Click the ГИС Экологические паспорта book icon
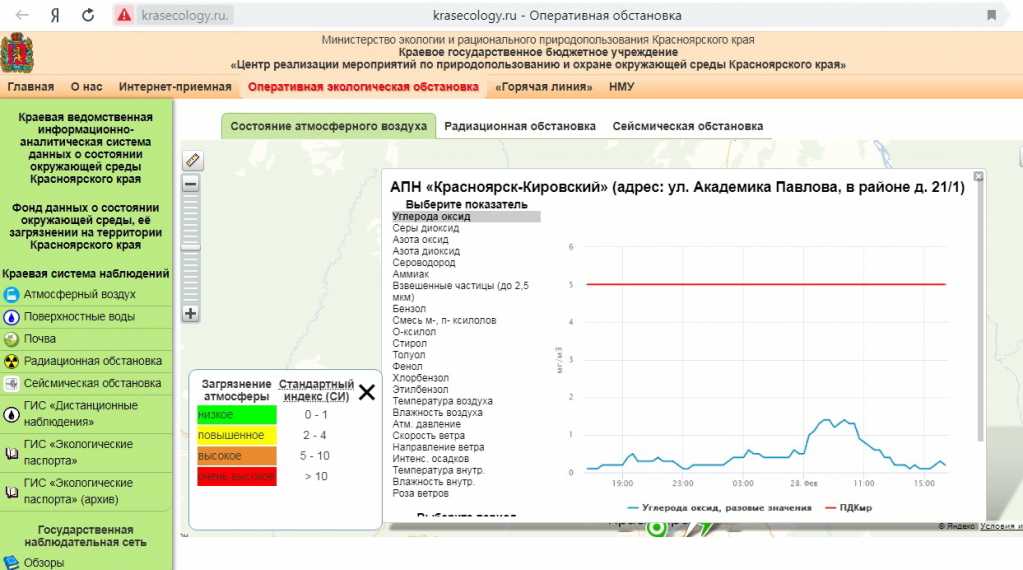Screen dimensions: 1023x570 (x=11, y=453)
